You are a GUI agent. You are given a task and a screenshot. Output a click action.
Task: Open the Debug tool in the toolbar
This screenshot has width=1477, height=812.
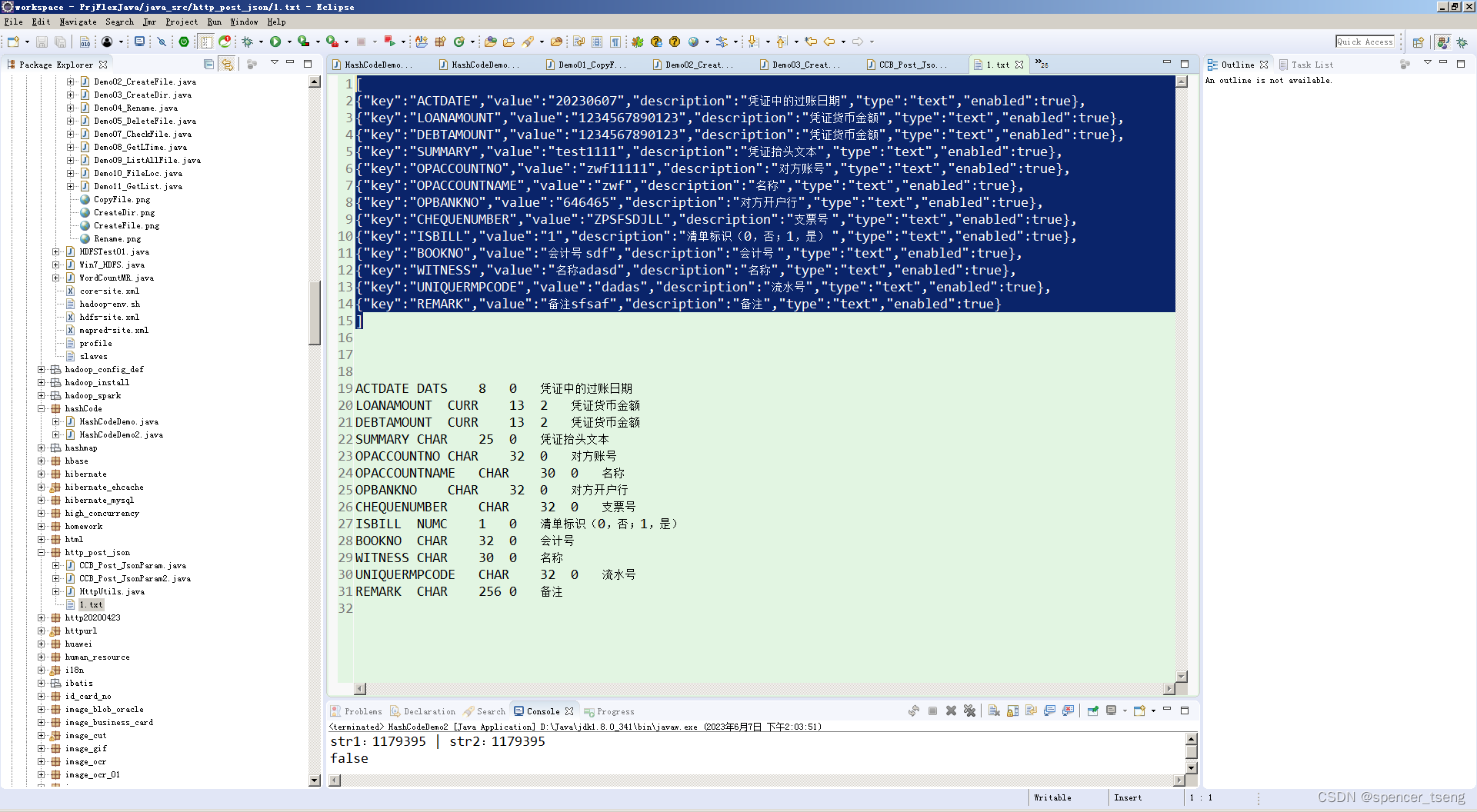tap(248, 42)
